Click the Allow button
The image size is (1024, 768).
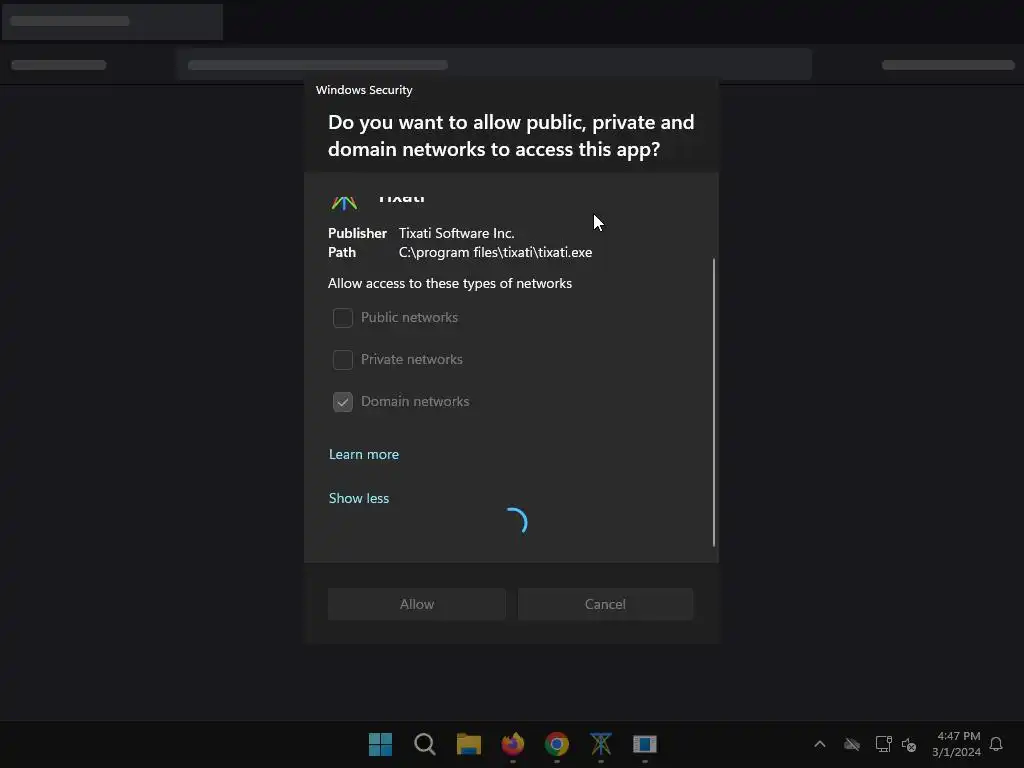click(417, 604)
